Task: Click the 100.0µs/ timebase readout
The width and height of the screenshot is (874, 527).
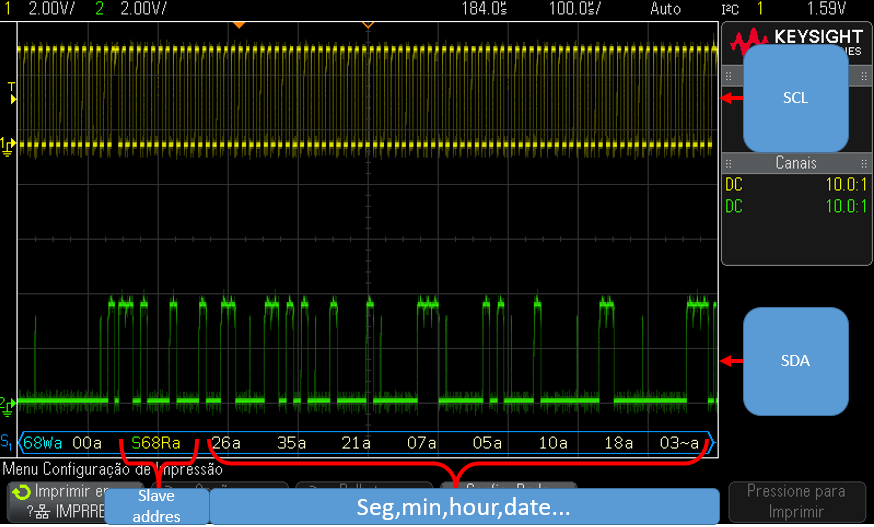Action: [575, 8]
